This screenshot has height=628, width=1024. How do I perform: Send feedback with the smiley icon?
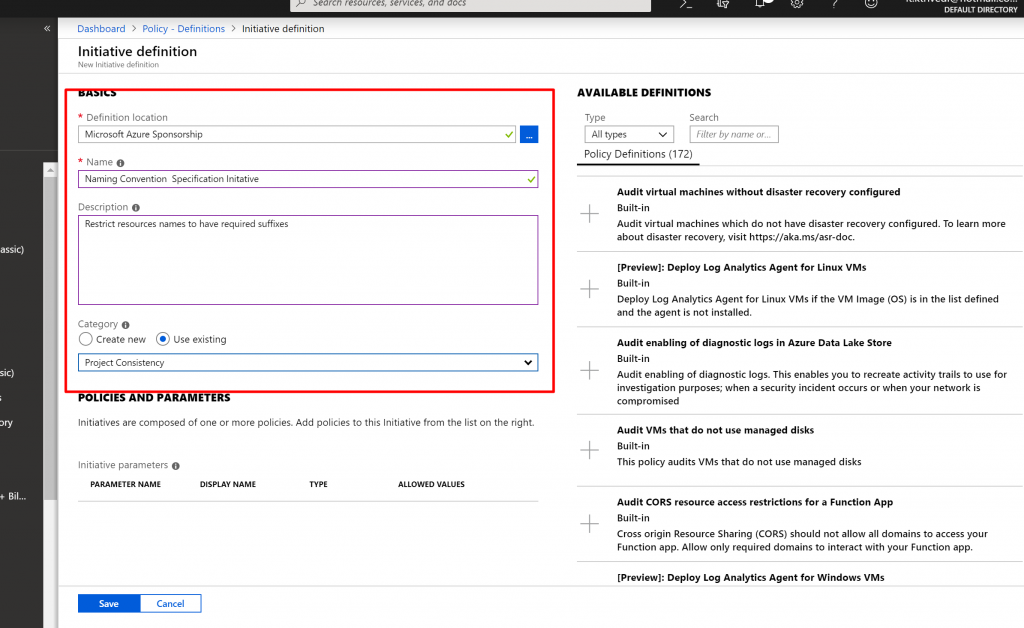(x=870, y=4)
